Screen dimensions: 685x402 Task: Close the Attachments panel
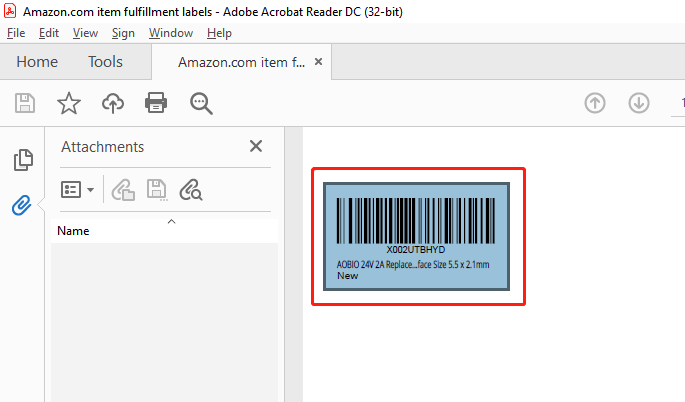(256, 146)
